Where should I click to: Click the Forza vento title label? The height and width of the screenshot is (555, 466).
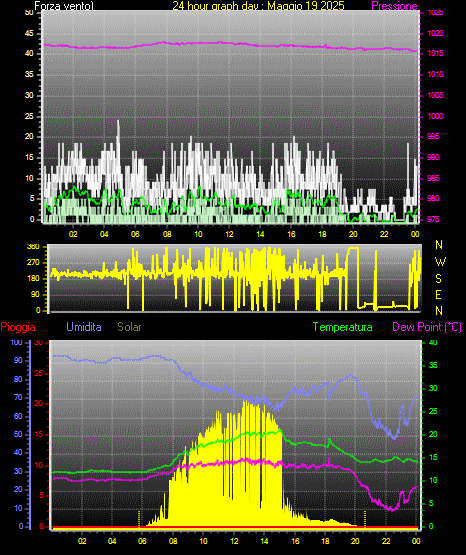tap(64, 6)
